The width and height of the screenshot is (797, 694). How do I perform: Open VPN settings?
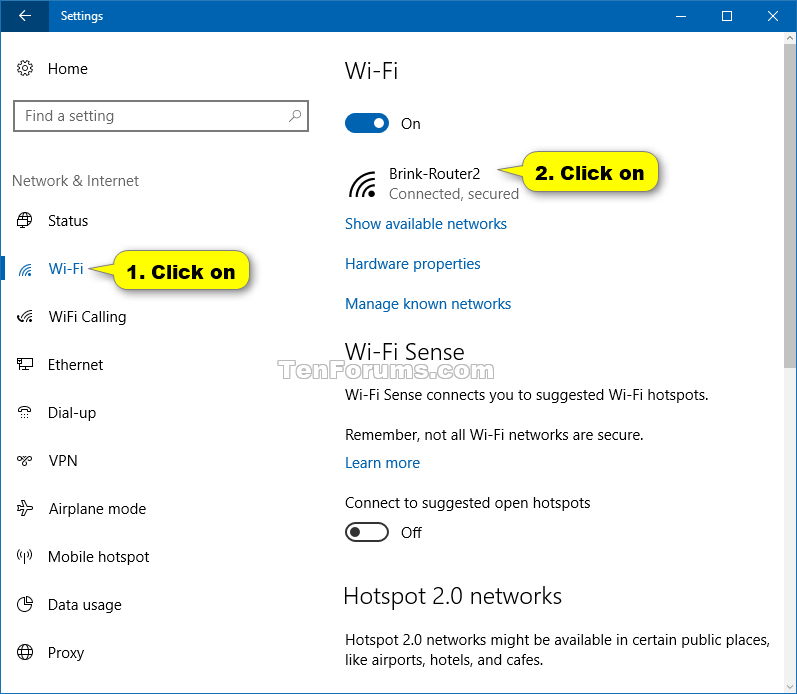click(63, 461)
